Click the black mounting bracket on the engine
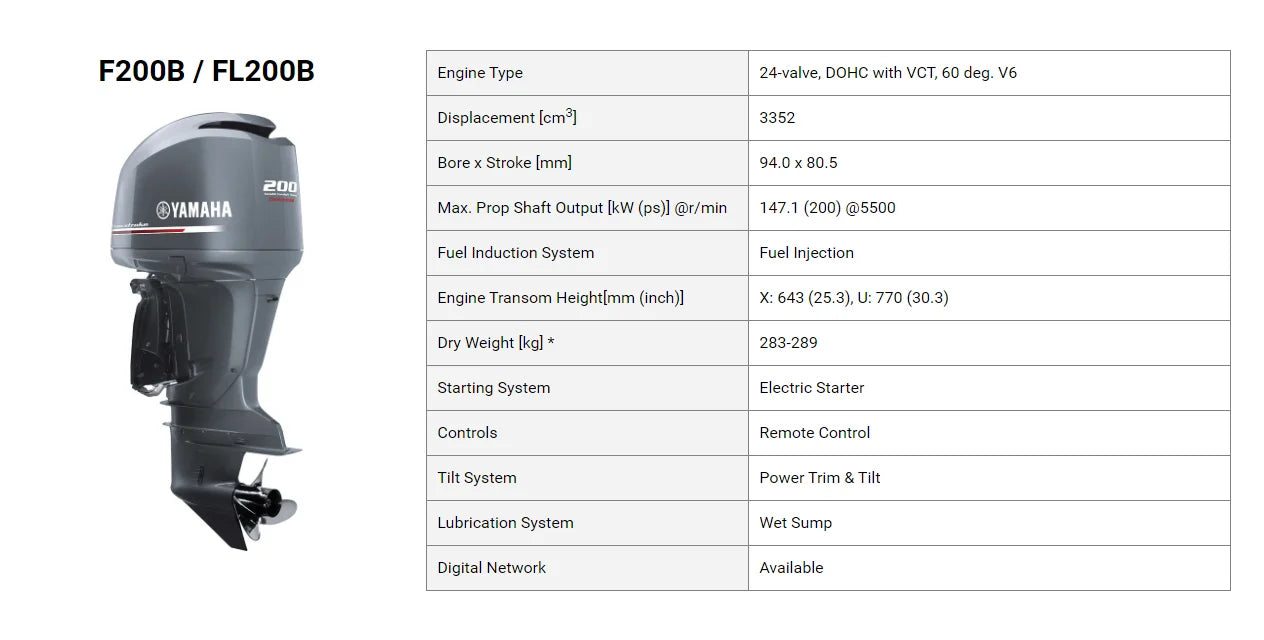The width and height of the screenshot is (1264, 640). [x=153, y=335]
